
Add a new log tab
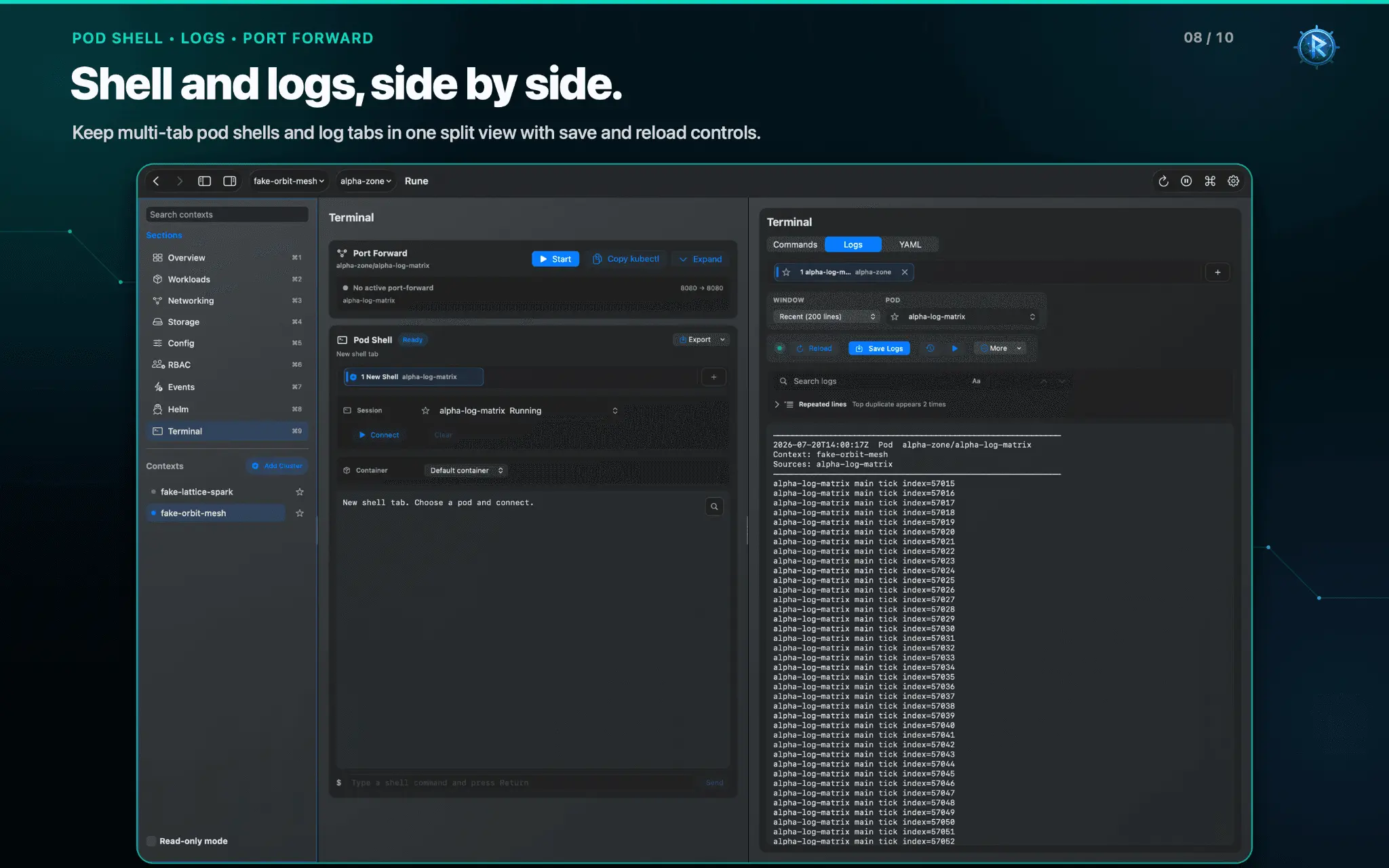pyautogui.click(x=1217, y=273)
